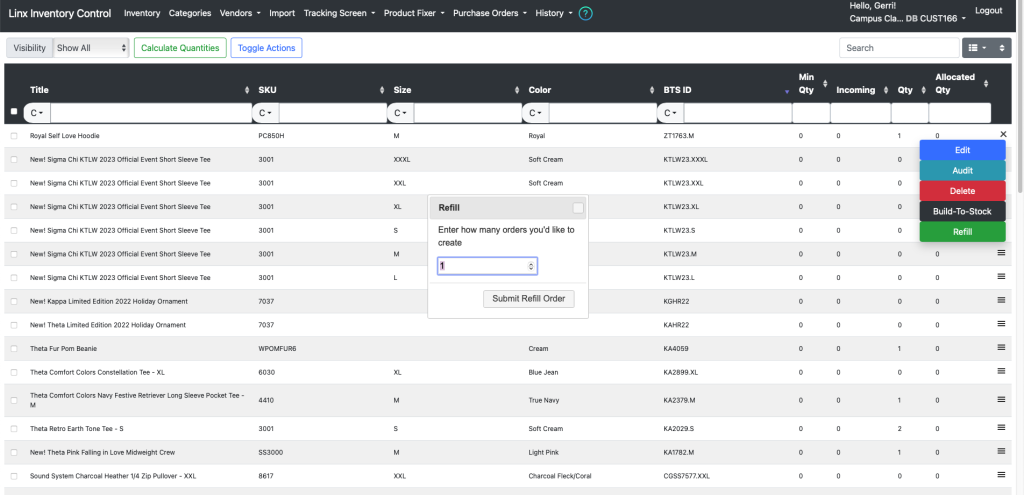1024x495 pixels.
Task: Expand the Title filter condition dropdown
Action: click(x=37, y=113)
